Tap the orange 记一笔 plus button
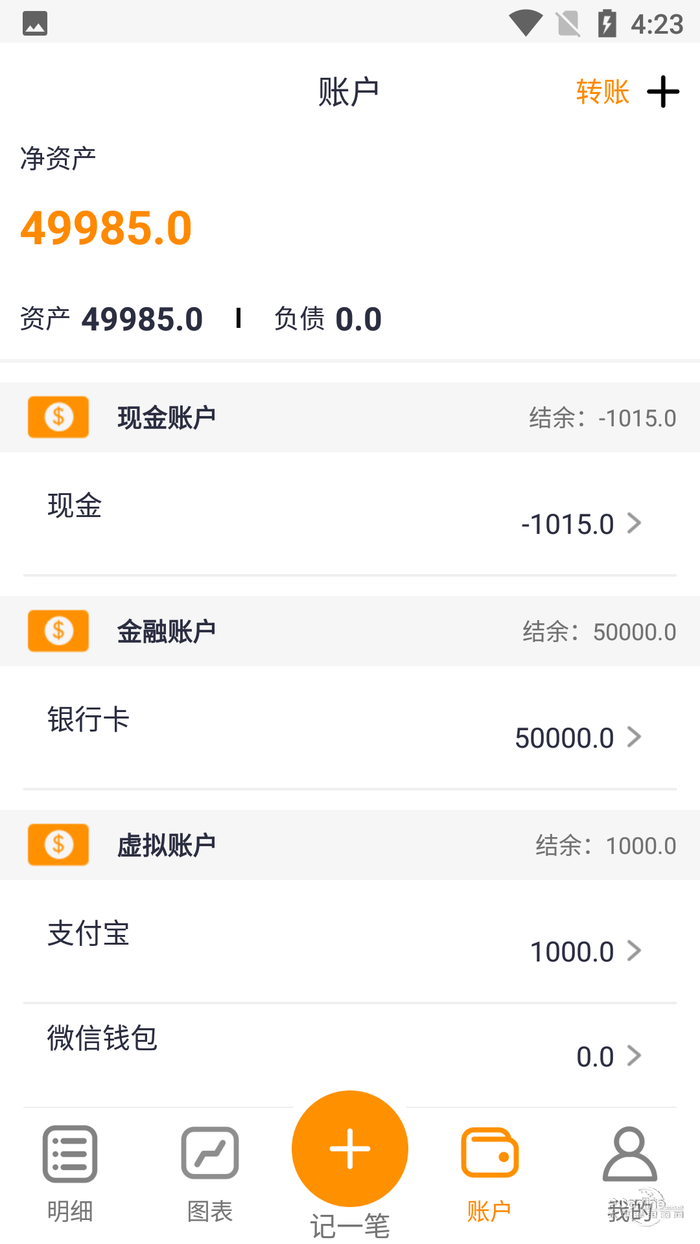Image resolution: width=700 pixels, height=1244 pixels. [350, 1149]
